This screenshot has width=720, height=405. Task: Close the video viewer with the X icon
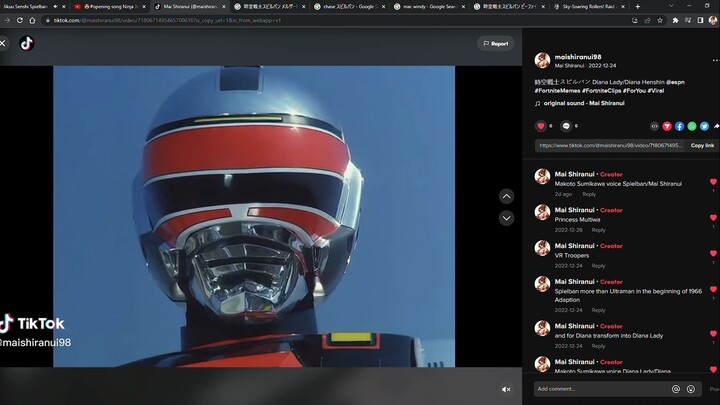[x=3, y=43]
